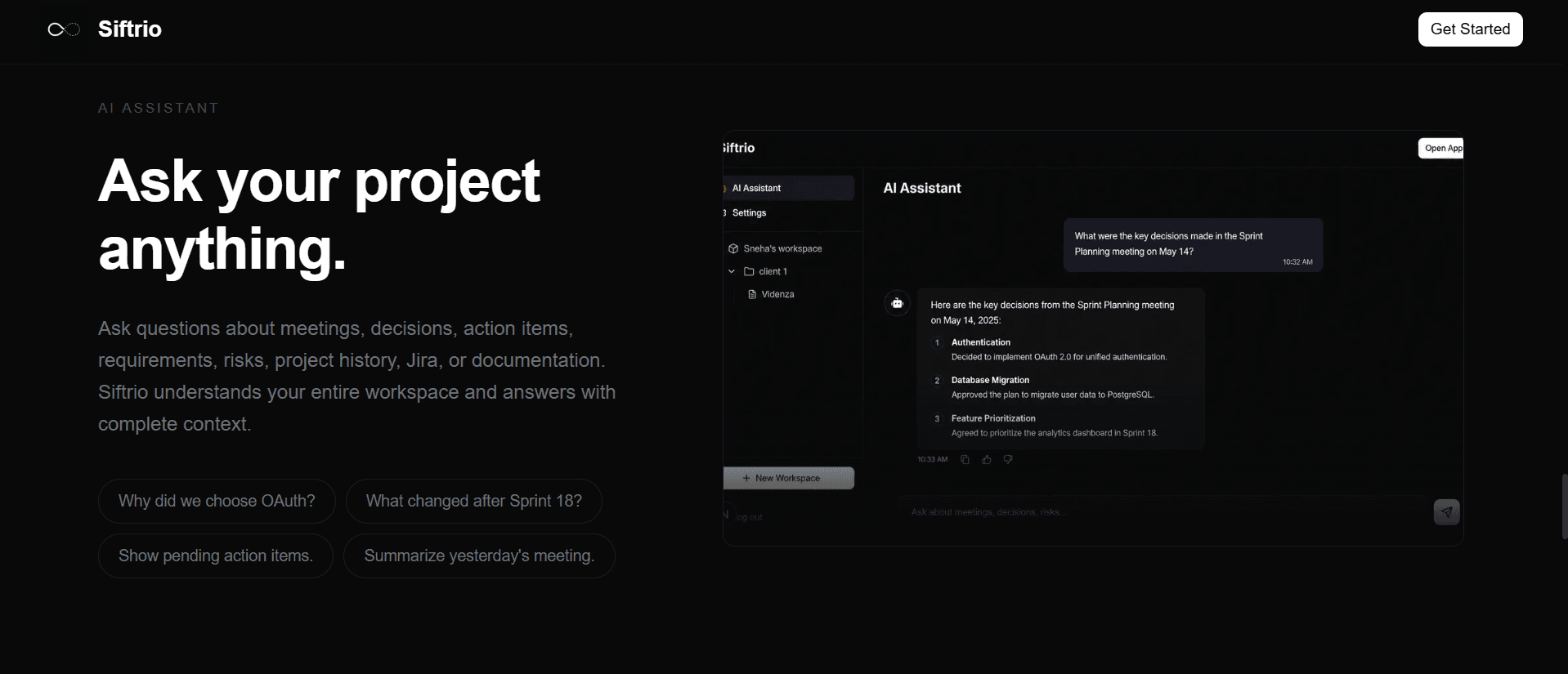Focus the "Ask about meetings, decisions, risks" input
Image resolution: width=1568 pixels, height=674 pixels.
pos(1163,512)
